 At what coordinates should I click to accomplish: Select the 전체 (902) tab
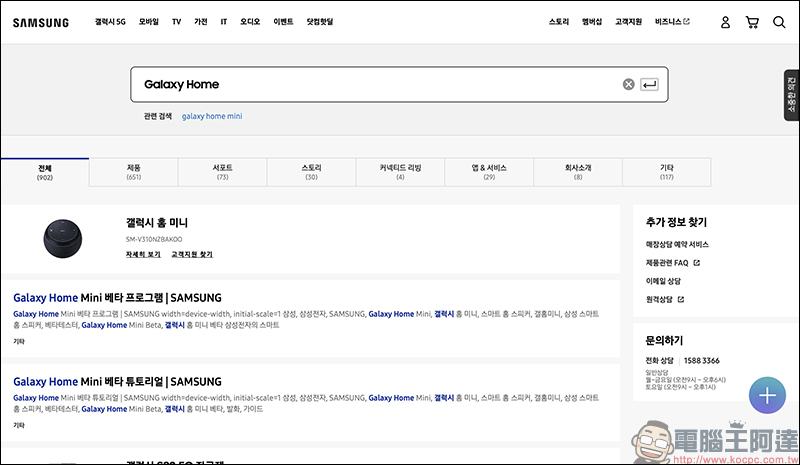click(45, 173)
